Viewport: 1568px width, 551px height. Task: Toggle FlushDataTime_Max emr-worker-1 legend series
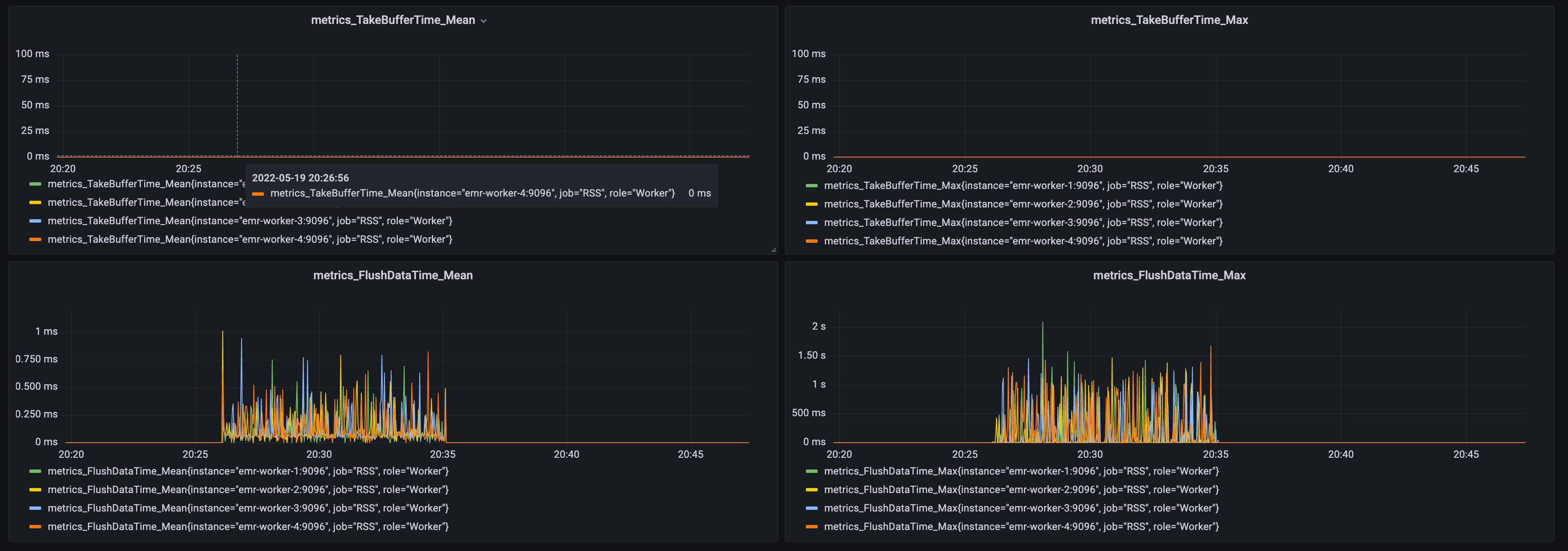(x=1021, y=471)
